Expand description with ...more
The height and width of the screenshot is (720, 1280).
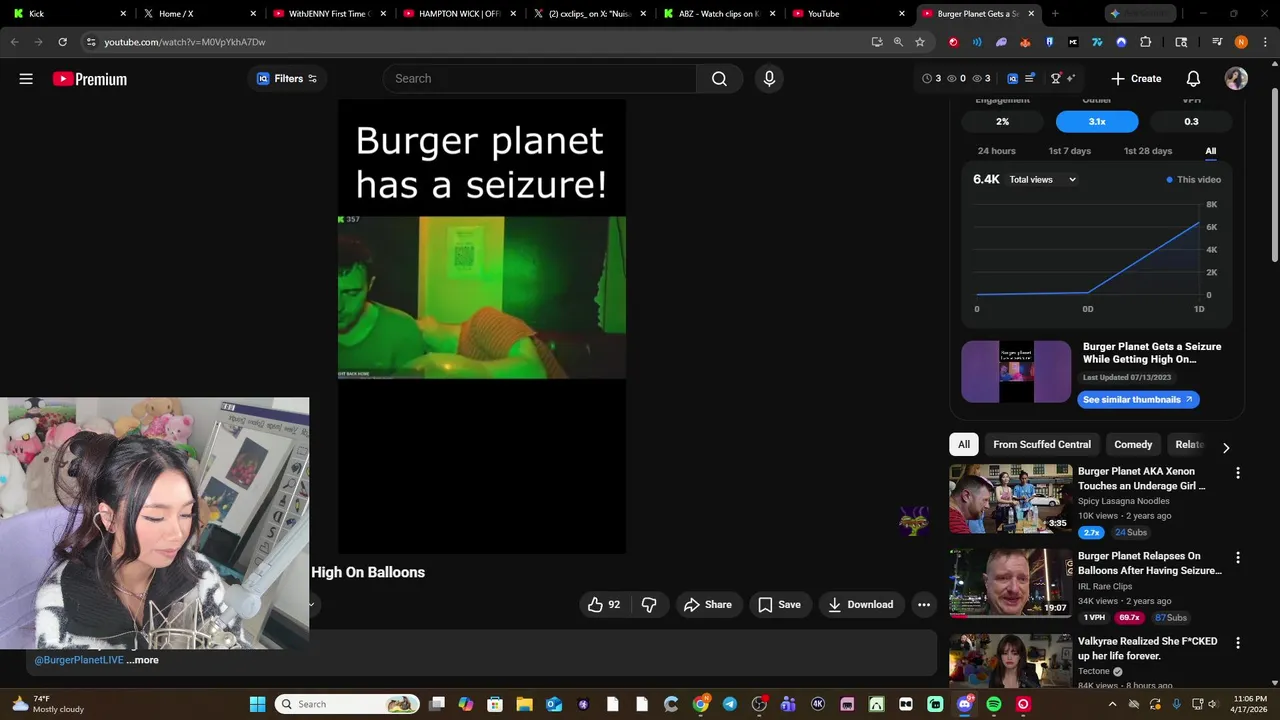(142, 660)
